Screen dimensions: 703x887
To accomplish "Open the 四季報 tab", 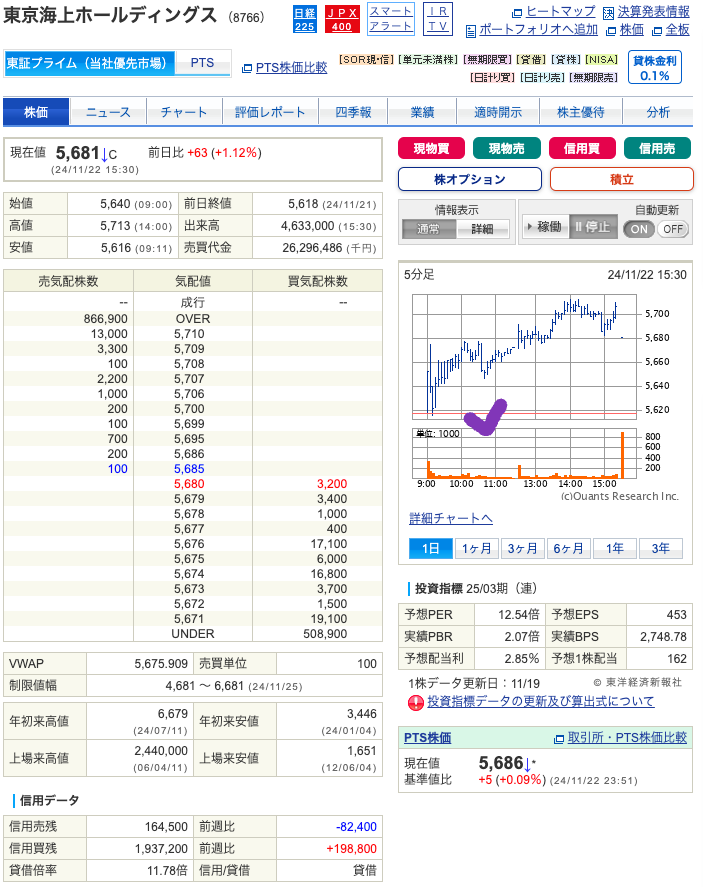I will [x=353, y=112].
